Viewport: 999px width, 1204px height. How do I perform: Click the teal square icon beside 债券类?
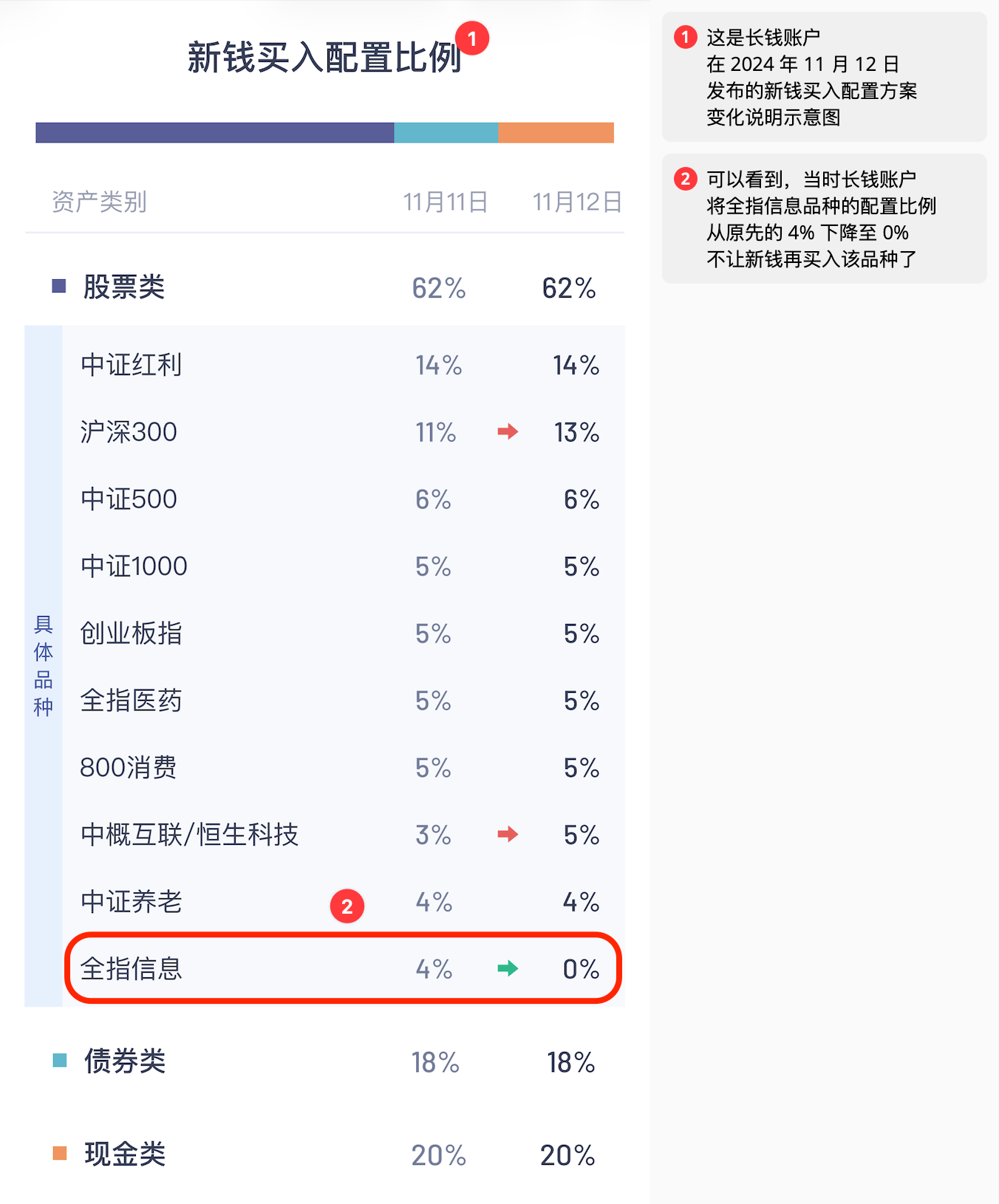(60, 1061)
